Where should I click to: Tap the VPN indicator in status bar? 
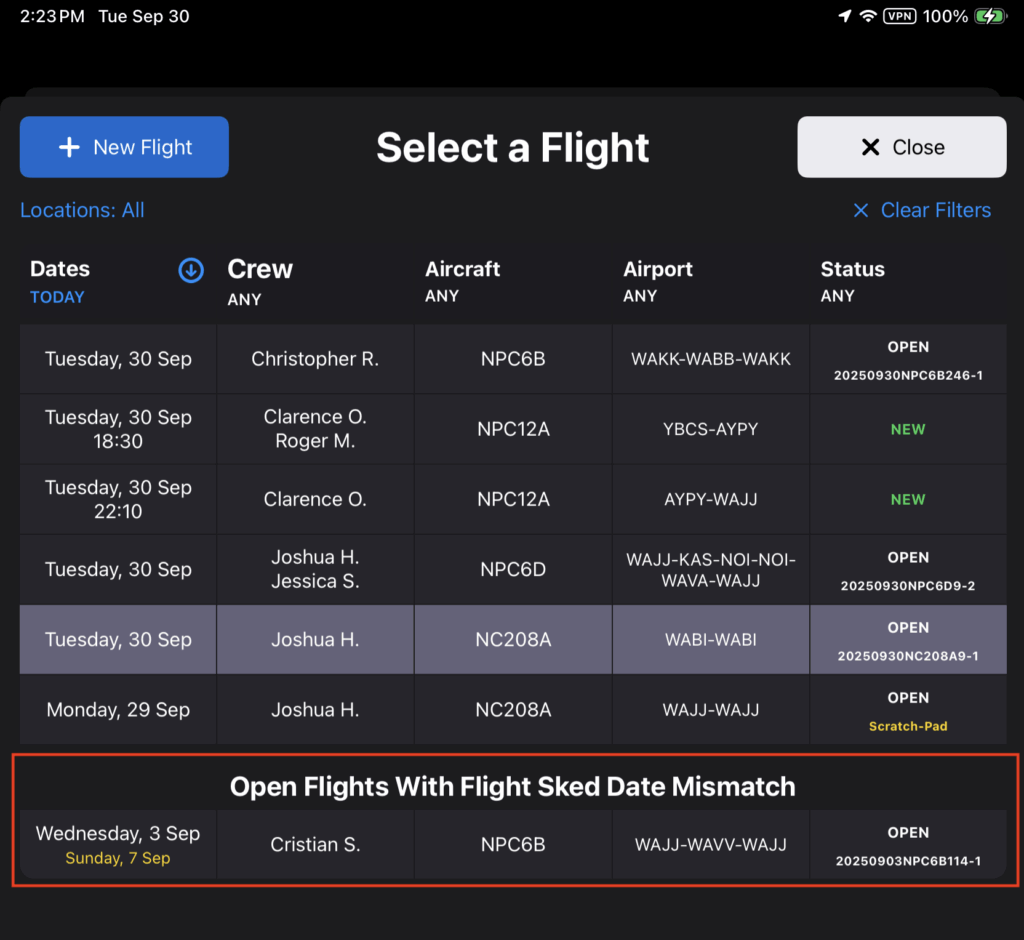(899, 16)
